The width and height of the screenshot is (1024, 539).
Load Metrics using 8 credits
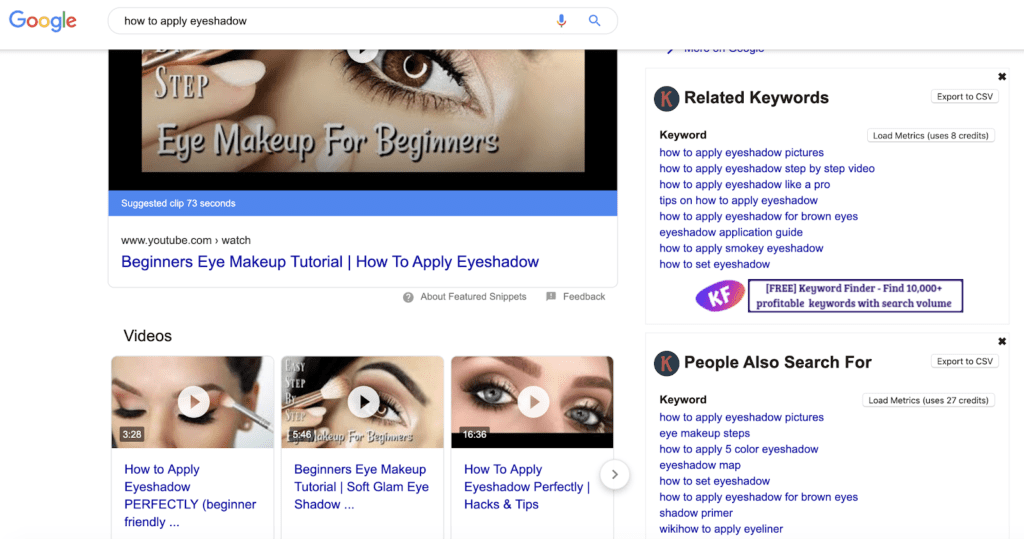931,136
